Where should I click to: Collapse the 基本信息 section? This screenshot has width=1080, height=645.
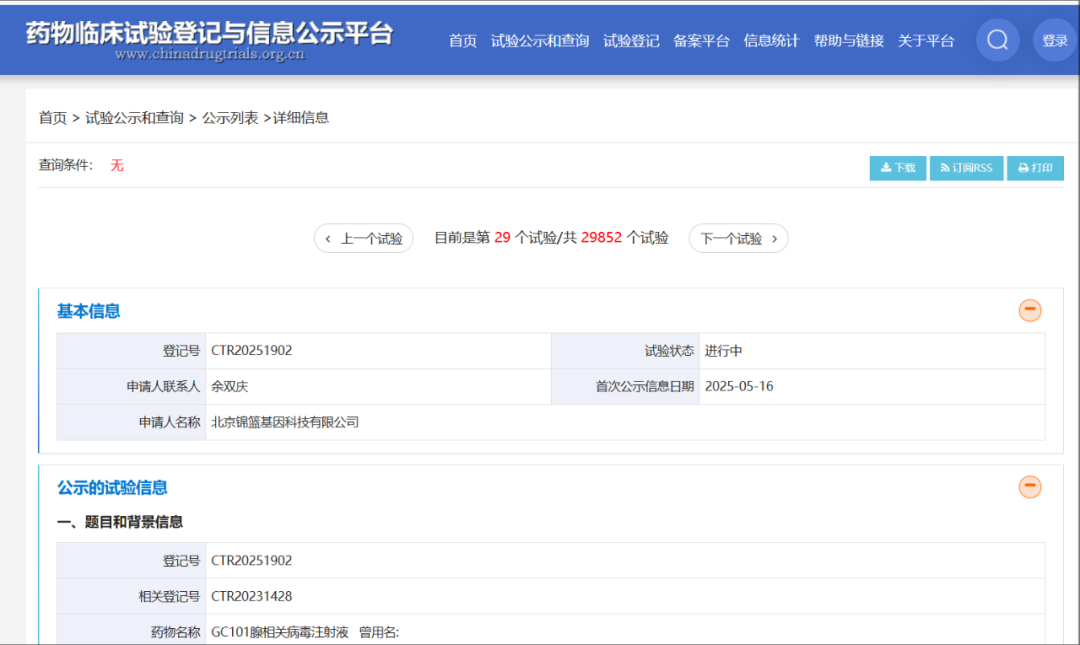tap(1030, 310)
